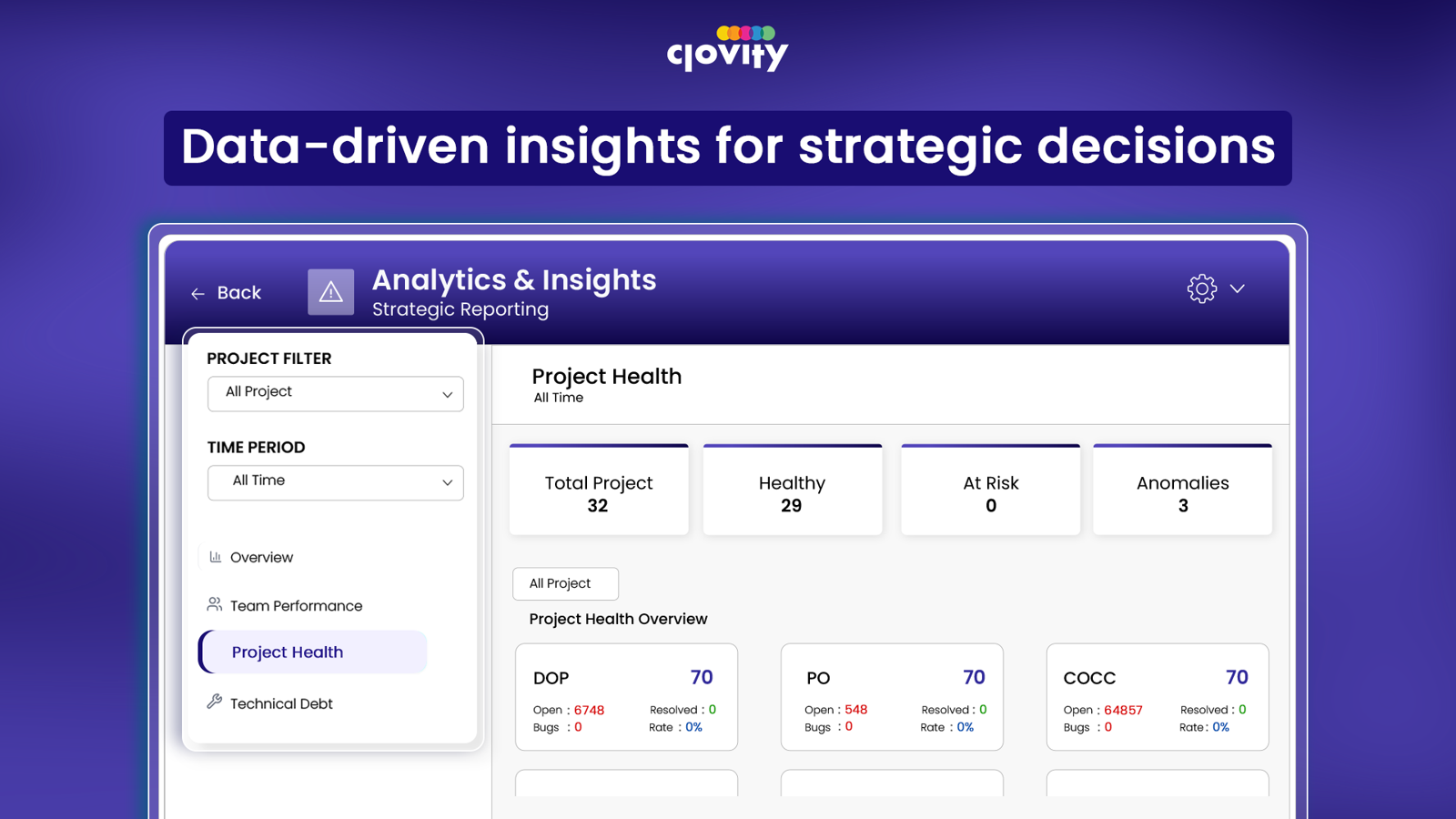Click the Team Performance people icon

coord(215,604)
